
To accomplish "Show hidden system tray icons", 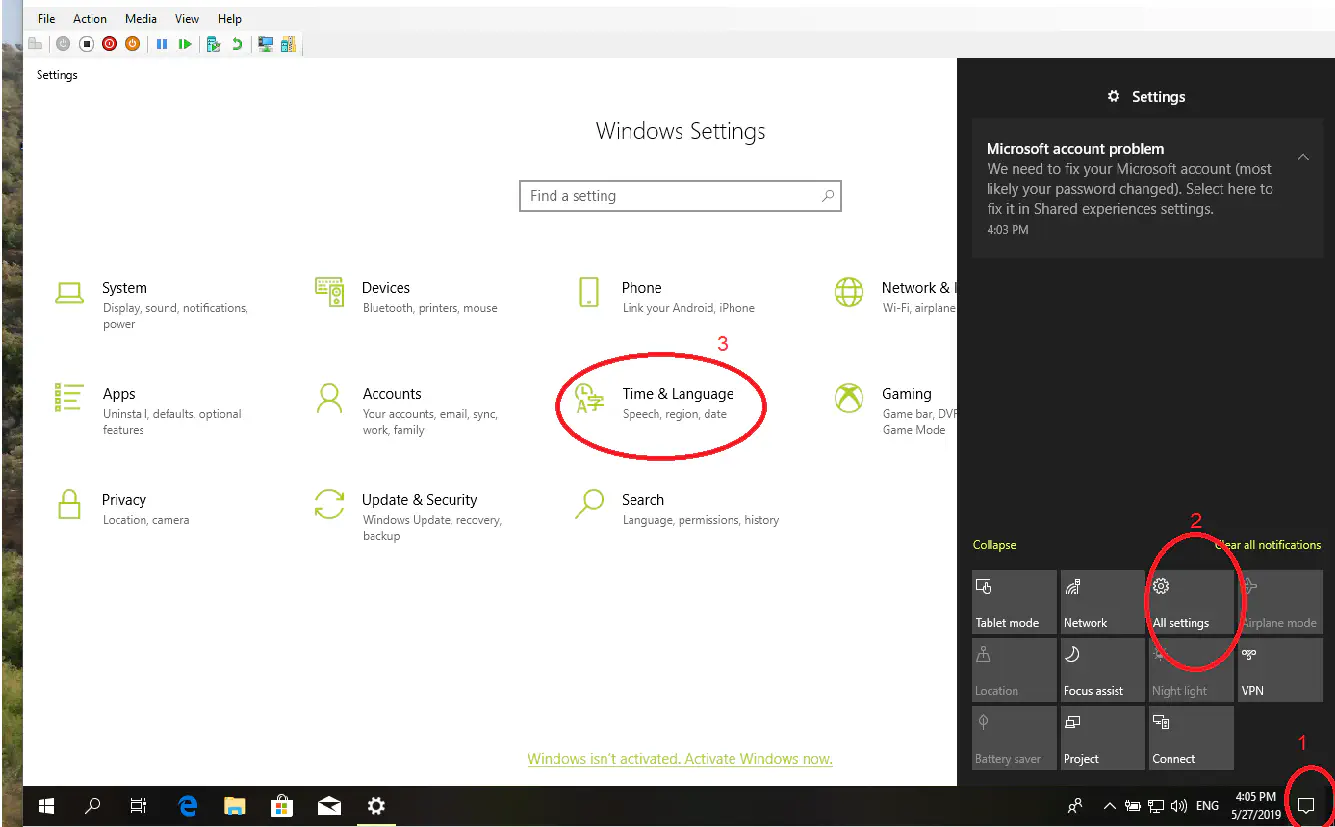I will [1109, 805].
